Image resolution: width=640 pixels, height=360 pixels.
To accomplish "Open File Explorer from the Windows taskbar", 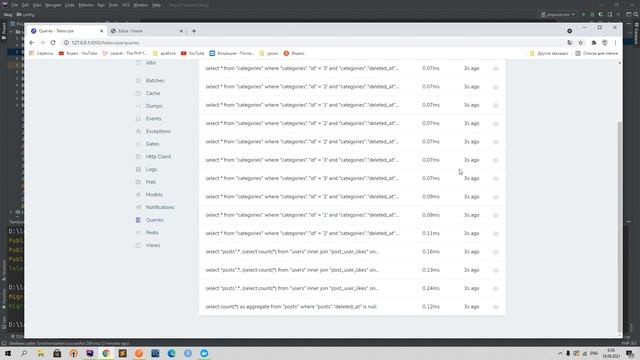I will pyautogui.click(x=40, y=353).
